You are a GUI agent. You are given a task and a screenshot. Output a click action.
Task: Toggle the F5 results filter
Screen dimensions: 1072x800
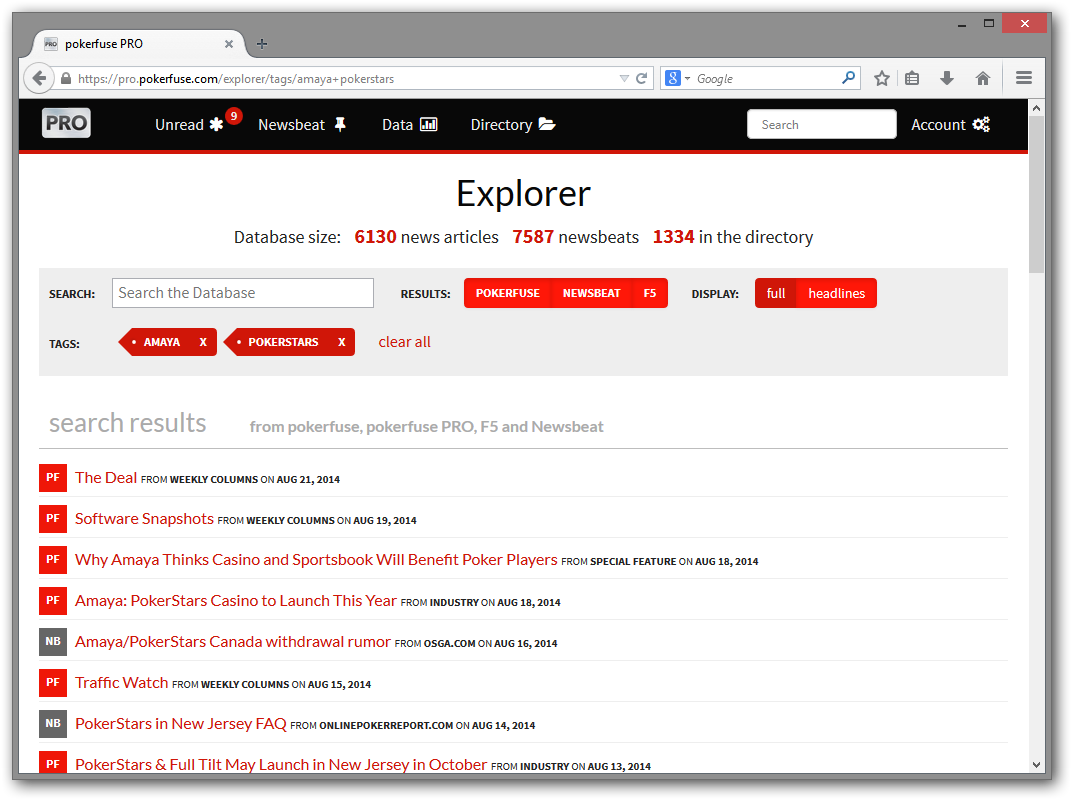(x=649, y=293)
